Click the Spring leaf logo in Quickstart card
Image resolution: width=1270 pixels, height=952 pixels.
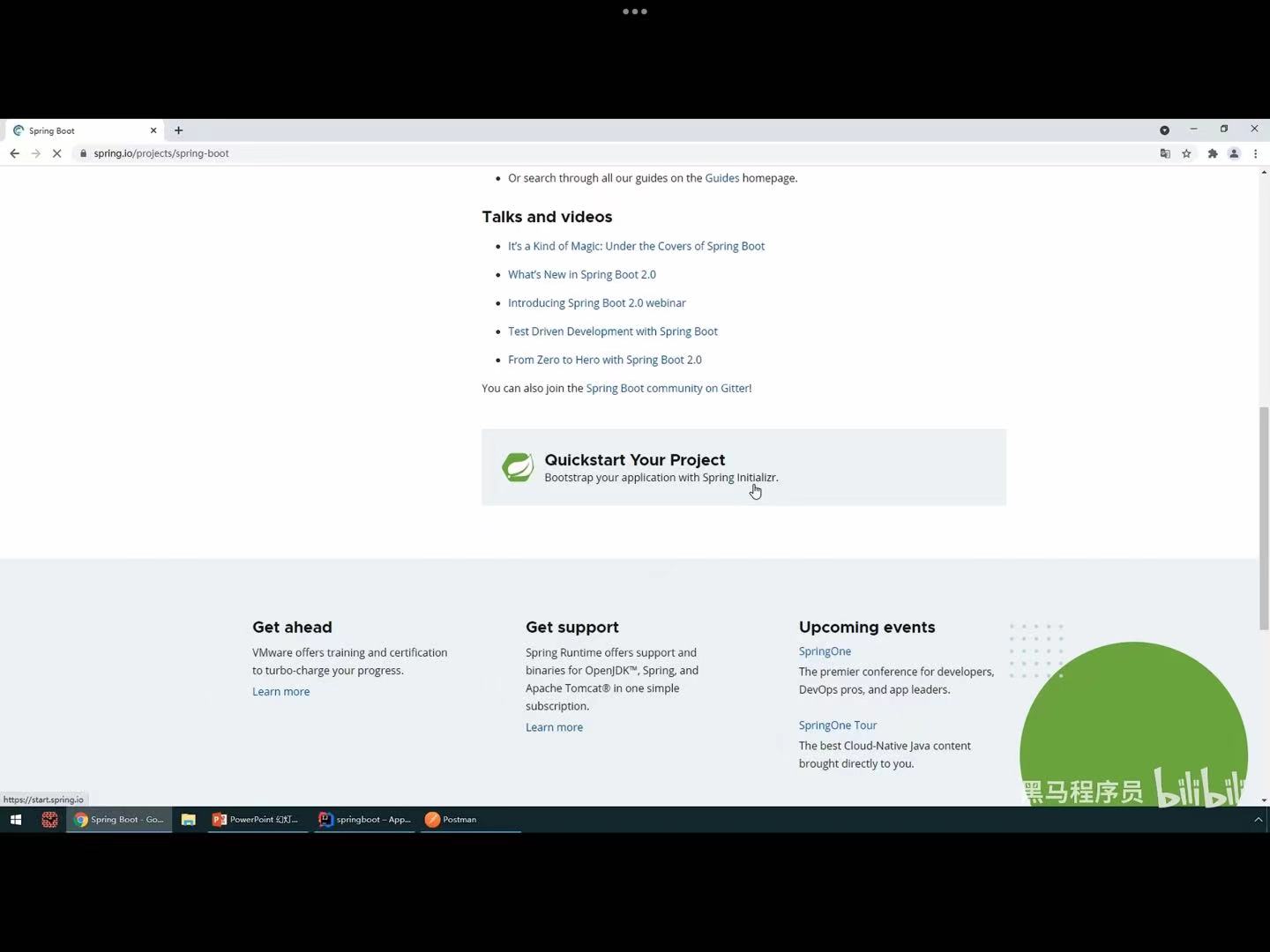click(x=518, y=467)
